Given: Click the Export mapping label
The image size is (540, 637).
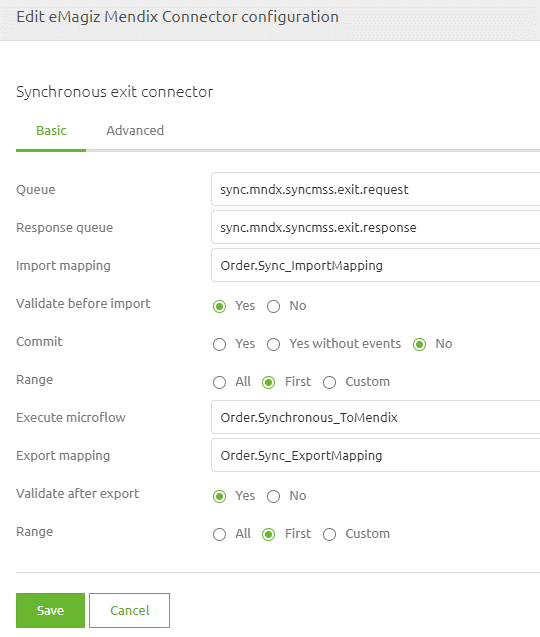Looking at the screenshot, I should click(63, 456).
